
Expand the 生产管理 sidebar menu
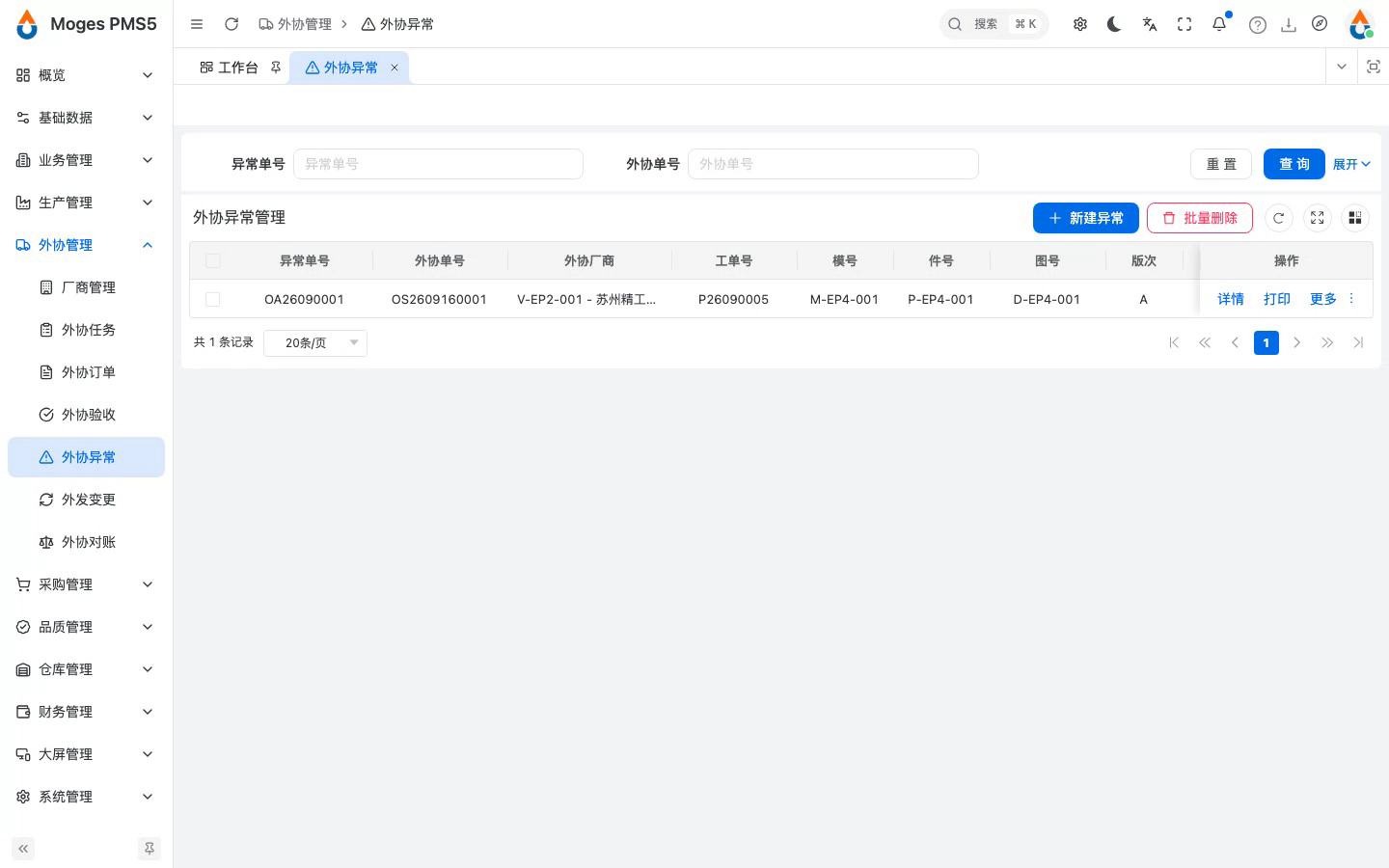click(86, 203)
